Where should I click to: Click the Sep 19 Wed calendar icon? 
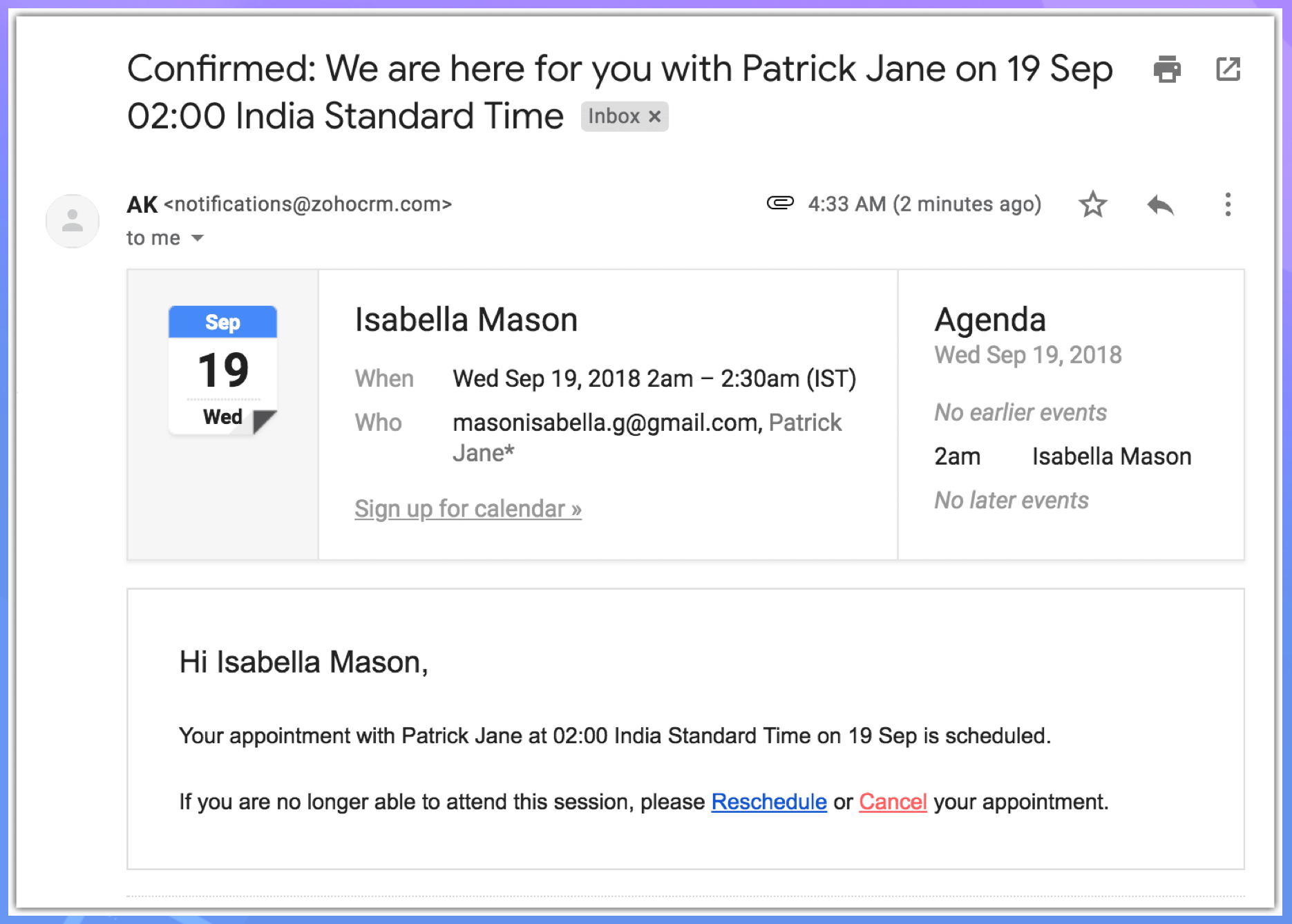pos(222,371)
